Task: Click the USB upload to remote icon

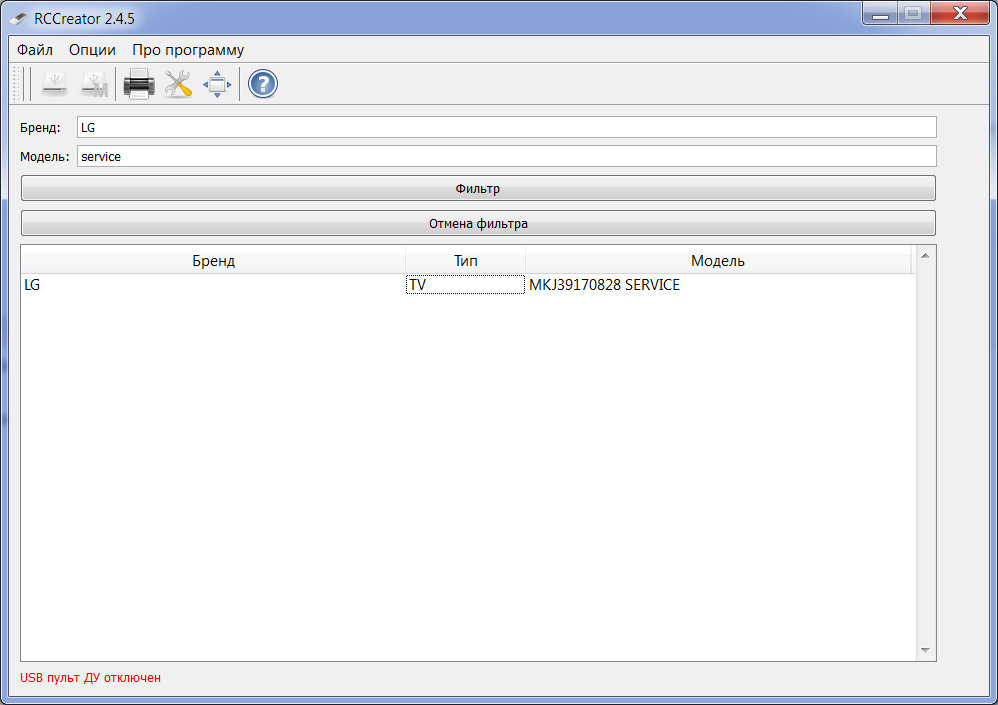Action: pyautogui.click(x=55, y=85)
